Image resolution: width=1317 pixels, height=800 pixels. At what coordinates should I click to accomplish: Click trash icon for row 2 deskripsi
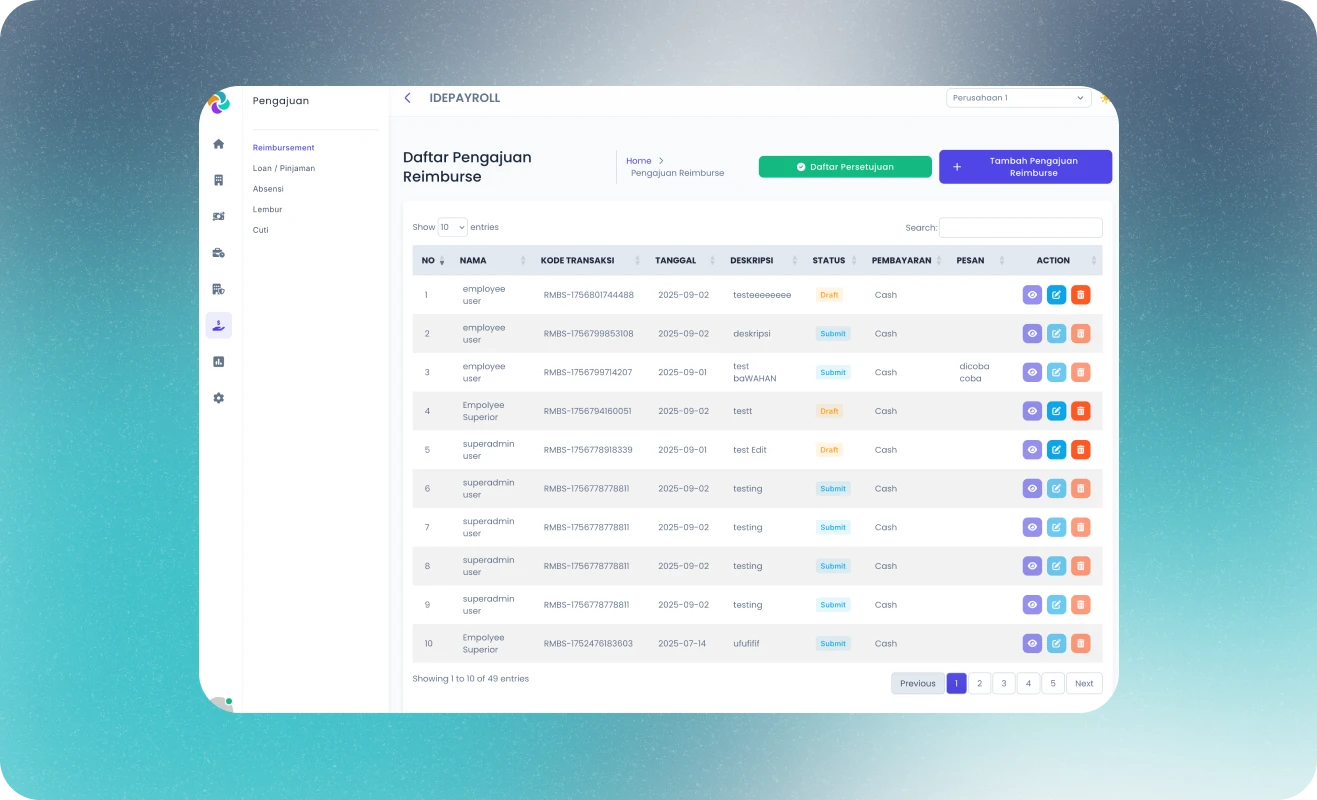(x=1080, y=334)
